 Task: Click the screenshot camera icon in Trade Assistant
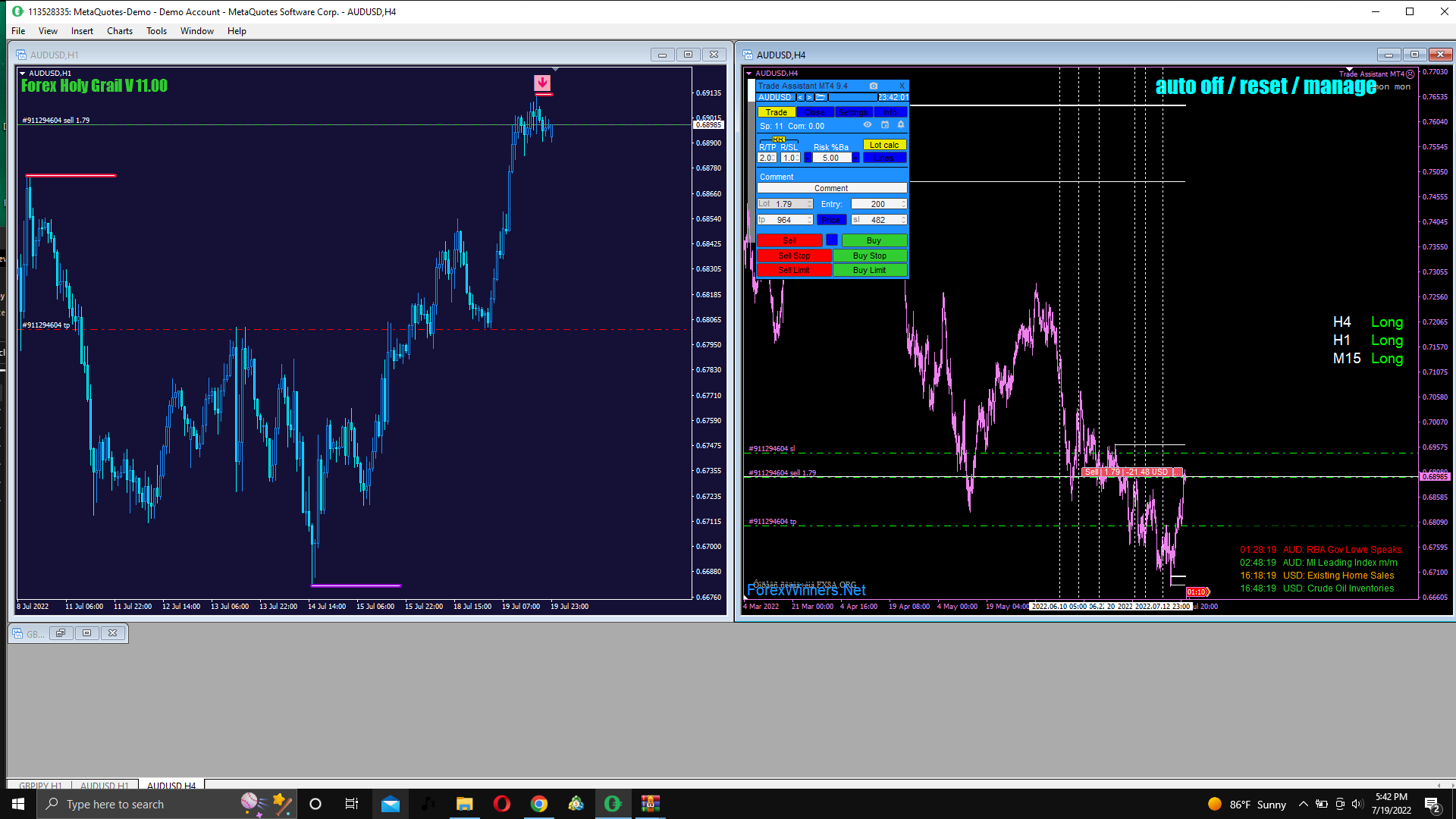(873, 86)
